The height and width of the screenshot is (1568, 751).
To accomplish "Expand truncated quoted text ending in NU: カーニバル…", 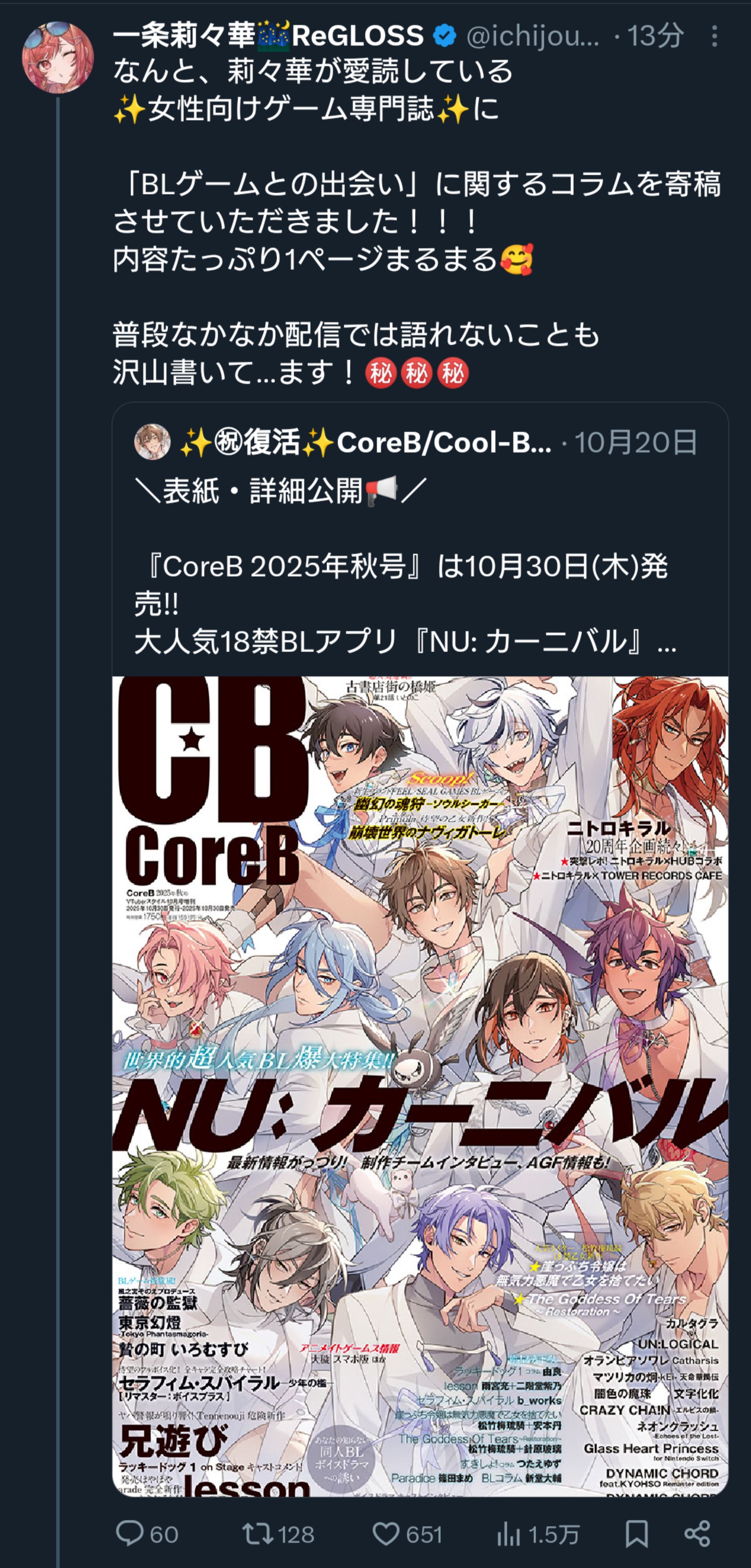I will click(x=405, y=642).
